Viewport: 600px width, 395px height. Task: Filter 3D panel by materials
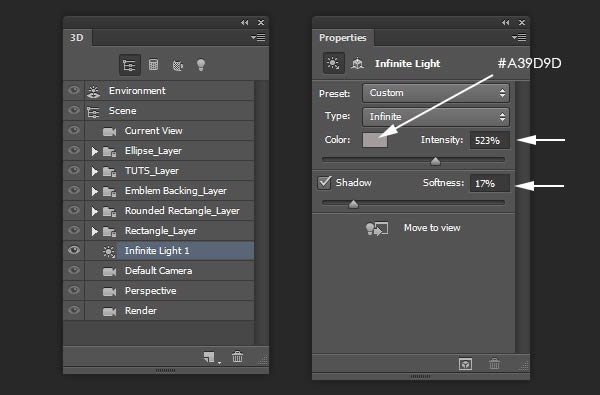tap(178, 65)
